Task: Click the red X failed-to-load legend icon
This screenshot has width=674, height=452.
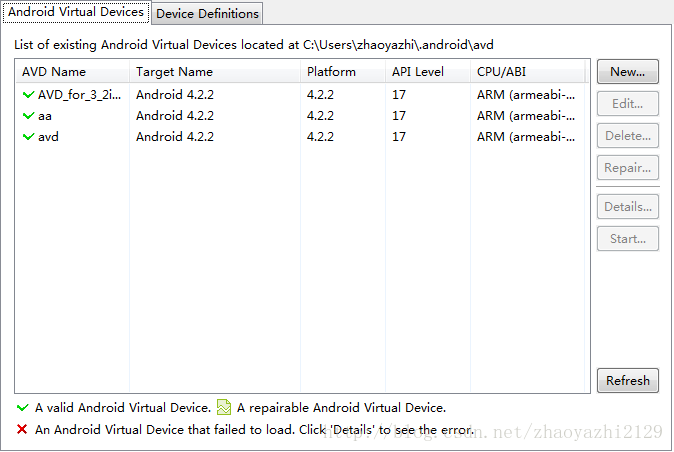Action: tap(22, 429)
